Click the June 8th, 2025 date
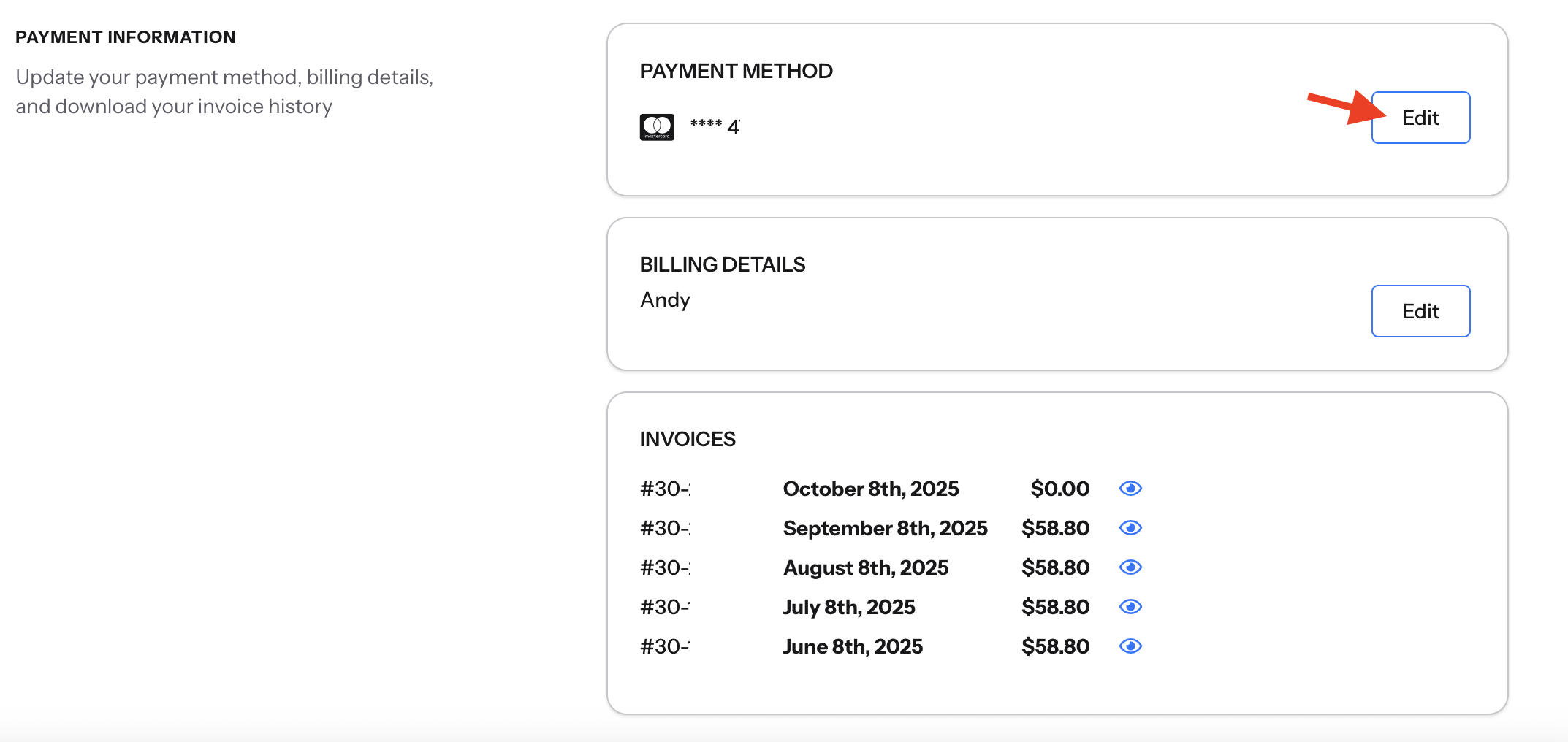 (x=853, y=646)
